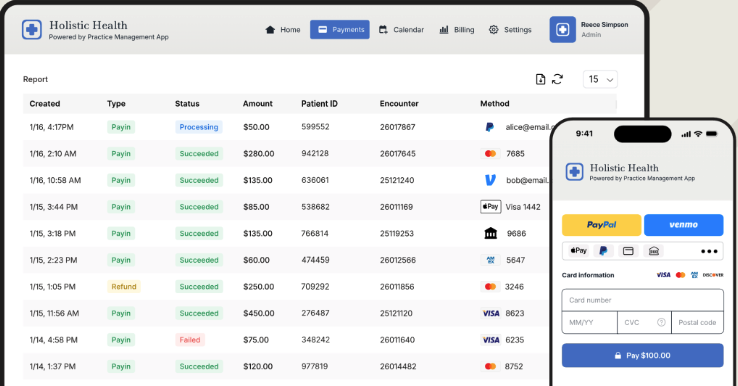Focus the Postal code field
The height and width of the screenshot is (386, 738).
click(697, 322)
